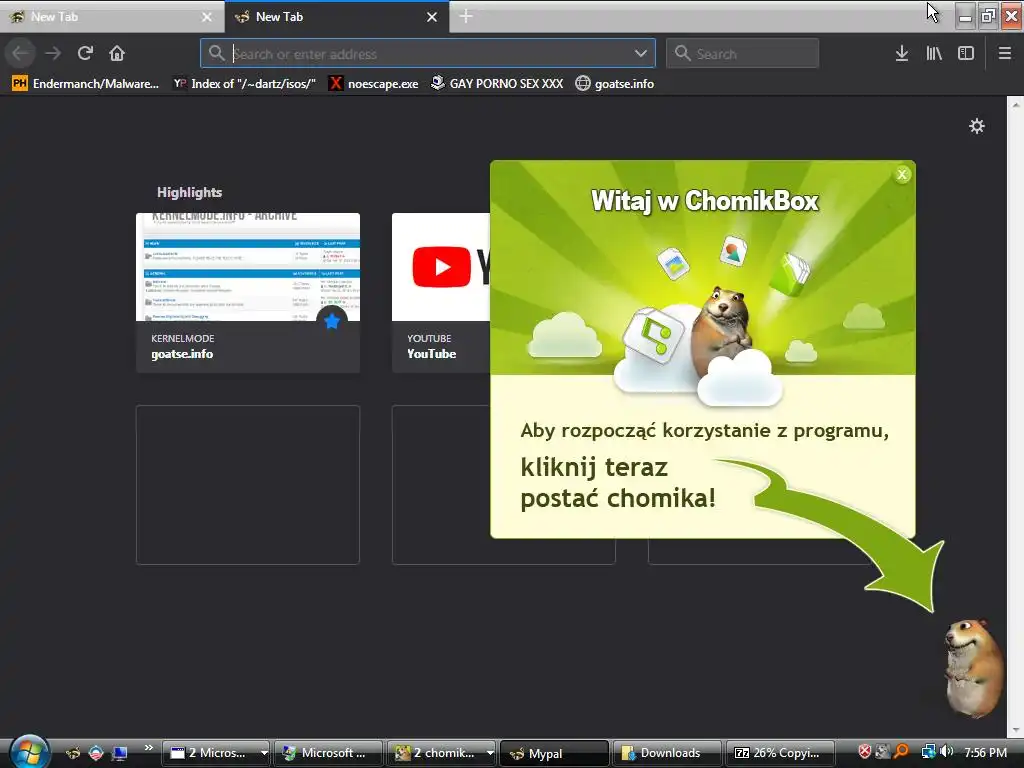Open the noescape.exe bookmark
The height and width of the screenshot is (768, 1024).
click(x=374, y=84)
